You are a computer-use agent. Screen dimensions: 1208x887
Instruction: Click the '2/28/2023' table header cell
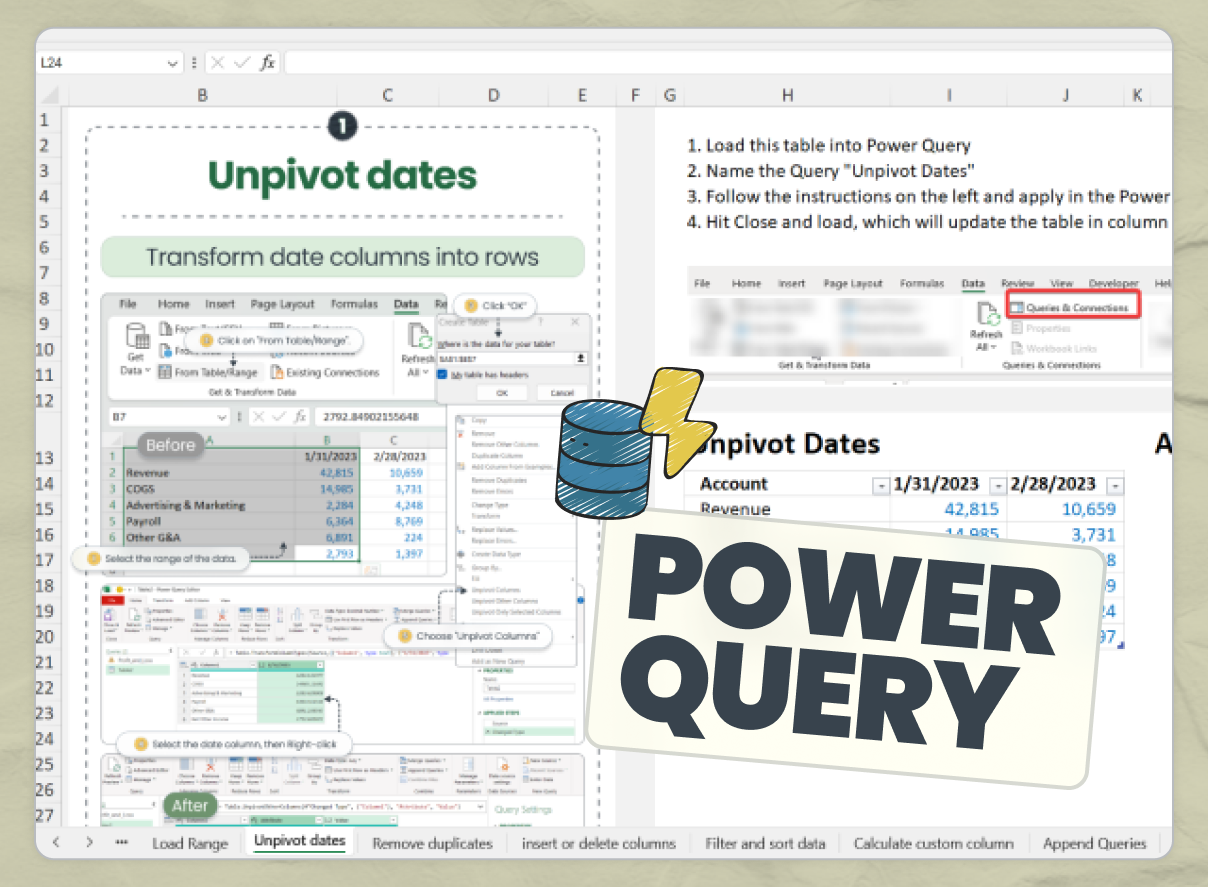[1066, 484]
